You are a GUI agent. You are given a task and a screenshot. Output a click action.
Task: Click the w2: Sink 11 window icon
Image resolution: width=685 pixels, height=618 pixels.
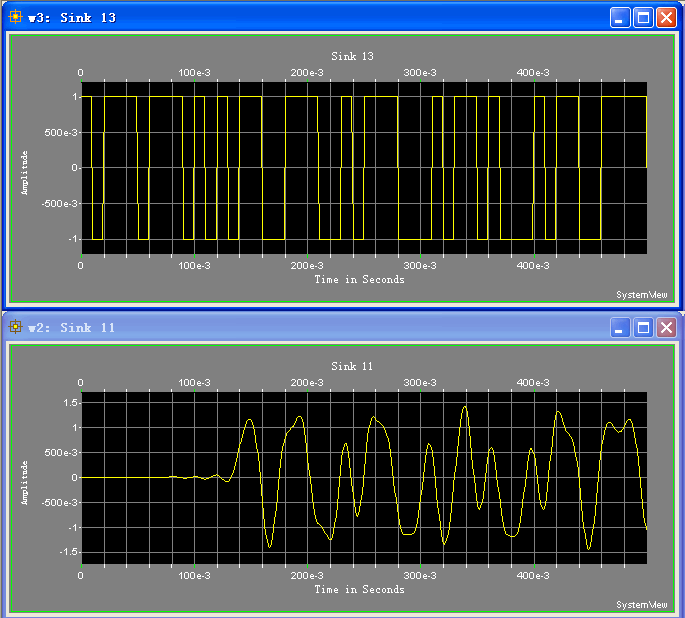15,327
